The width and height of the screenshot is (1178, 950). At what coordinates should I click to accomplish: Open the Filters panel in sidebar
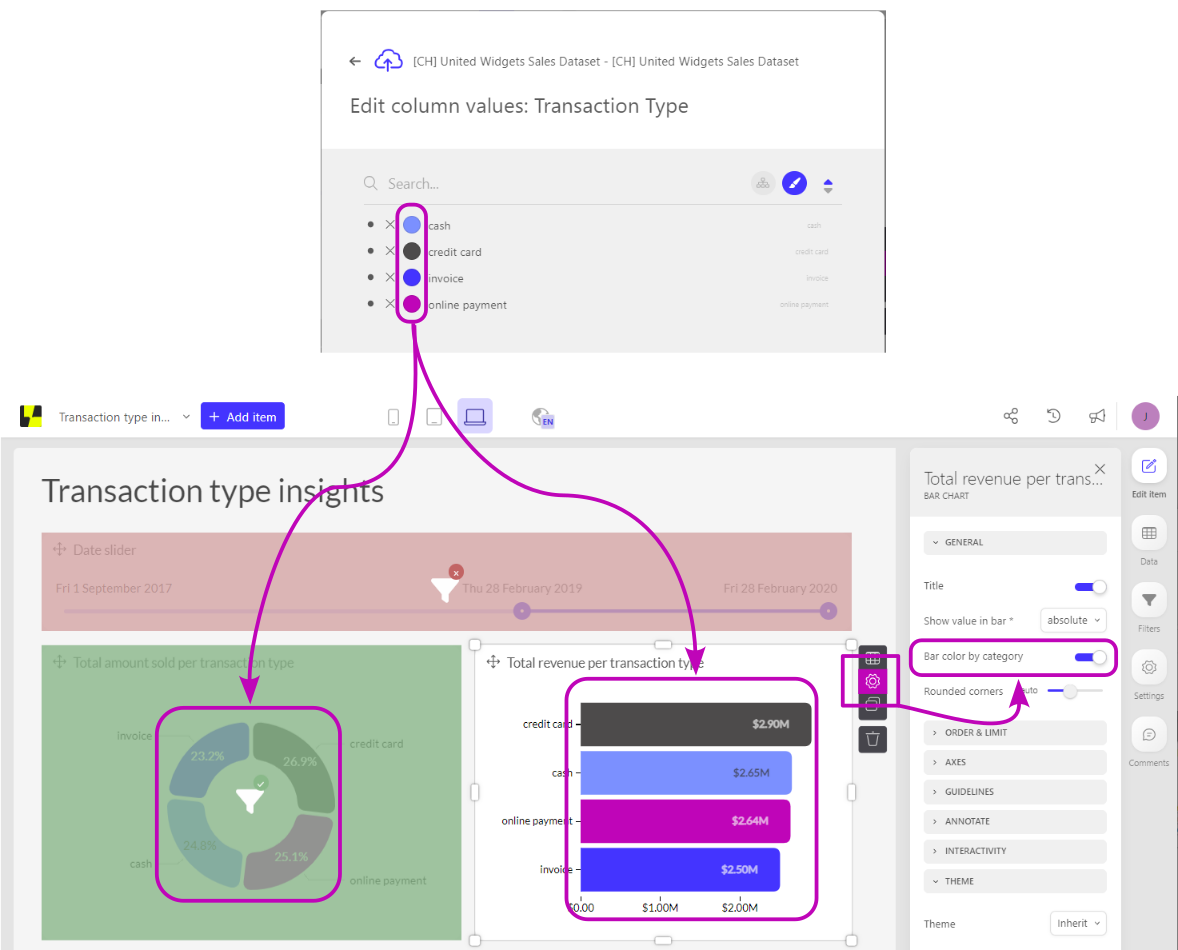[1149, 601]
